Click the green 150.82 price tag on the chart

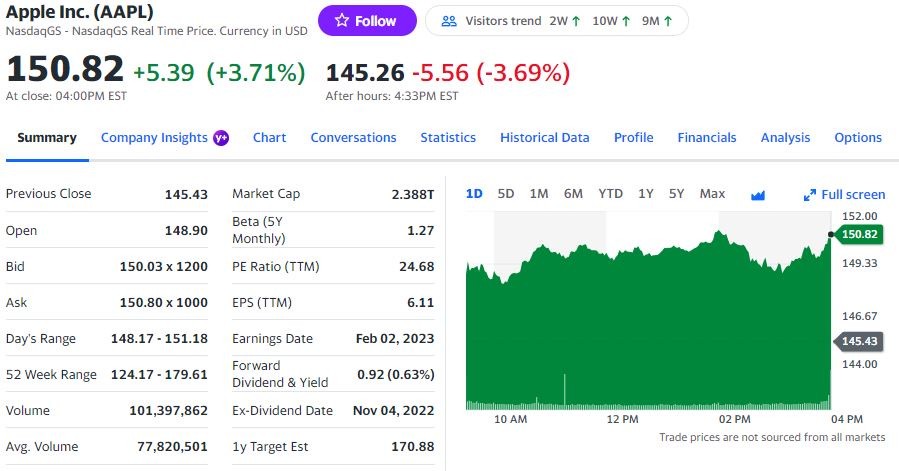coord(859,234)
